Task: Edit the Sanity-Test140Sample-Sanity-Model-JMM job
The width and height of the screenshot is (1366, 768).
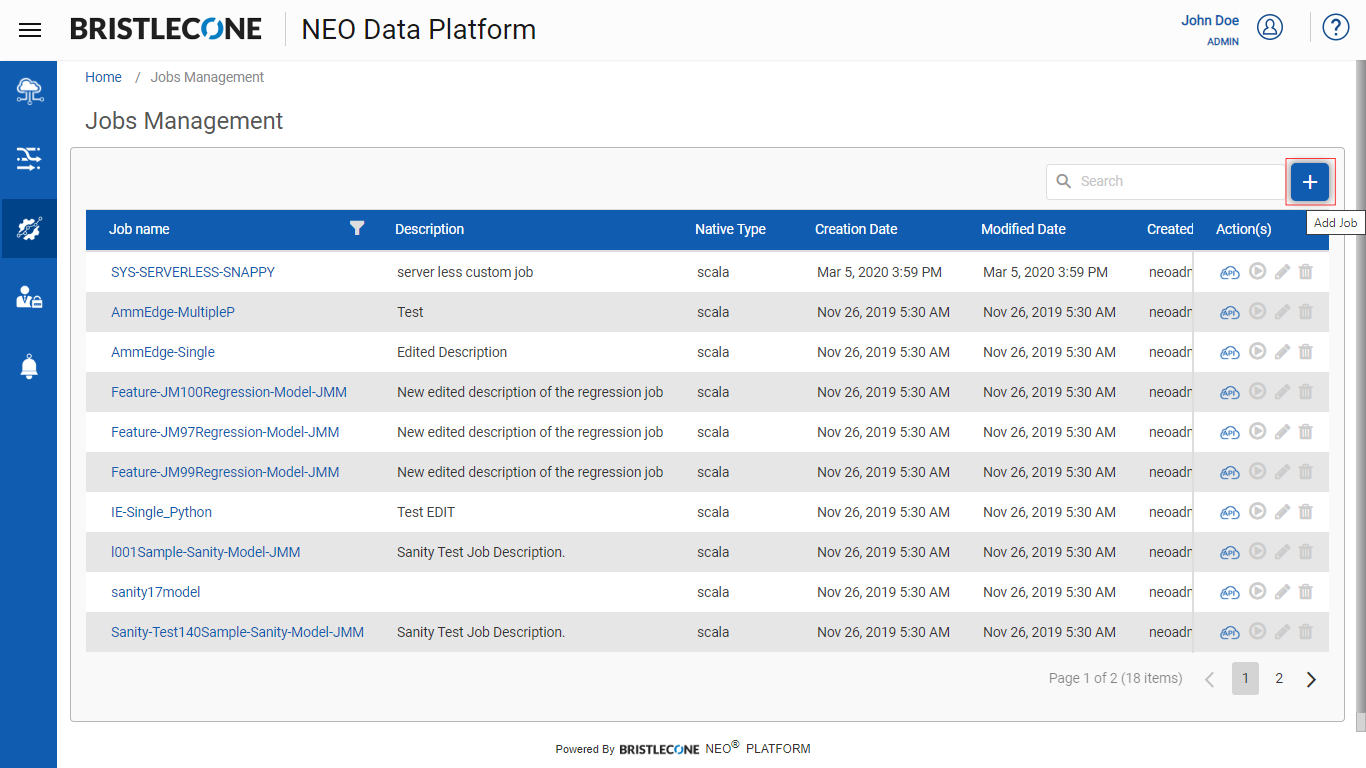Action: pos(1283,631)
